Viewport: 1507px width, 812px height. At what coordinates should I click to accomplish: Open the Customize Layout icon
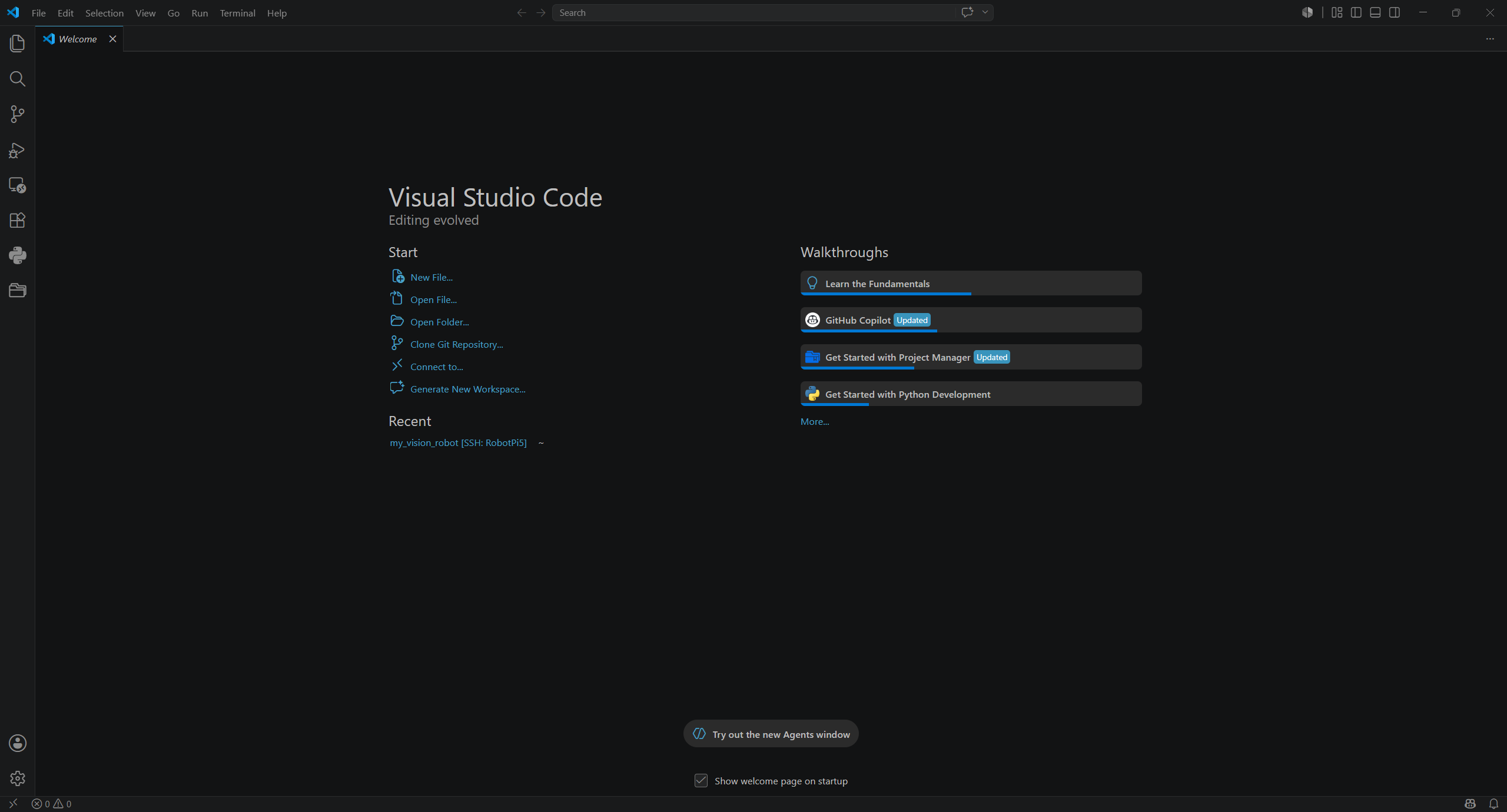(1337, 12)
